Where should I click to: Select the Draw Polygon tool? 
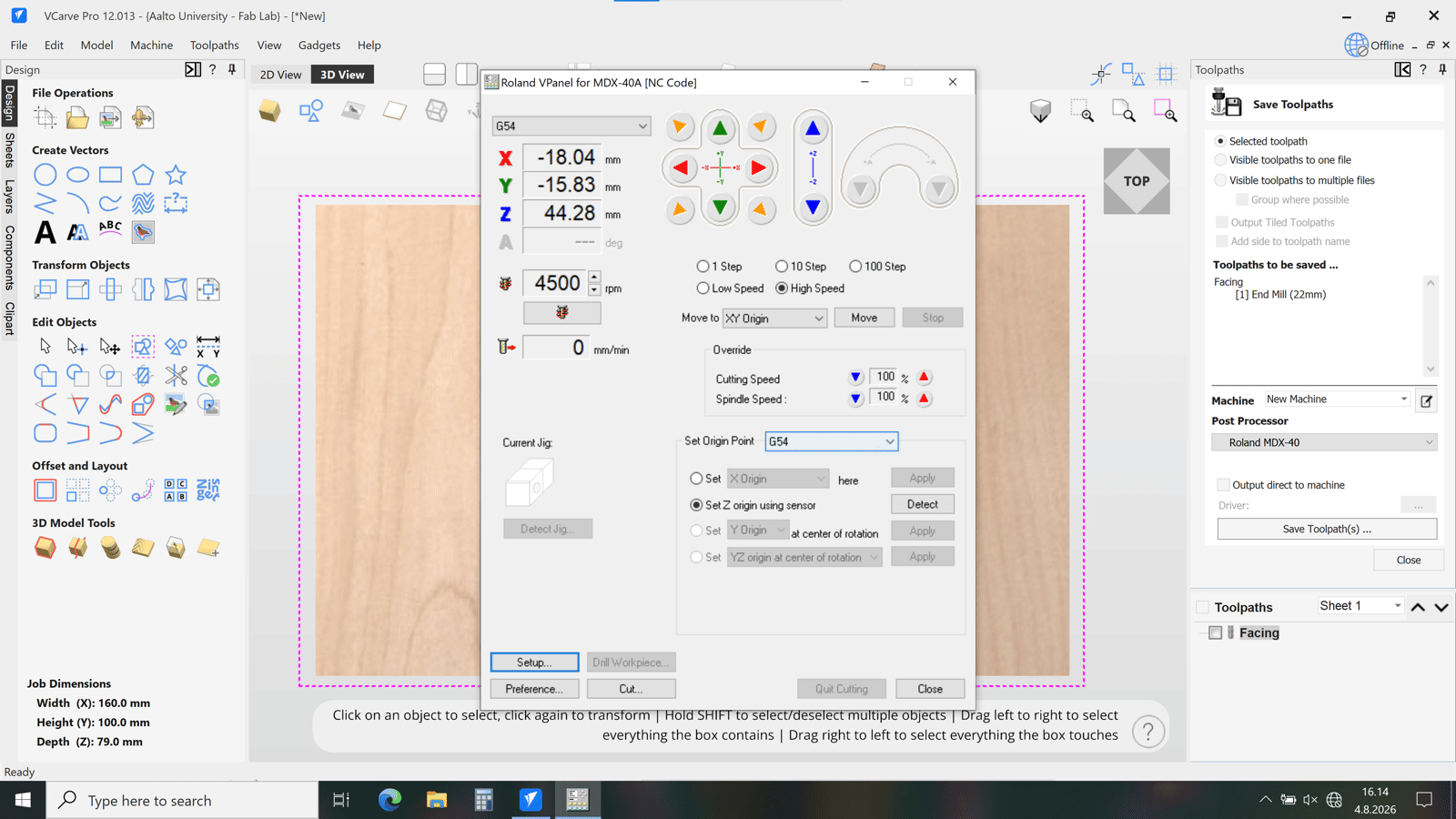coord(143,175)
